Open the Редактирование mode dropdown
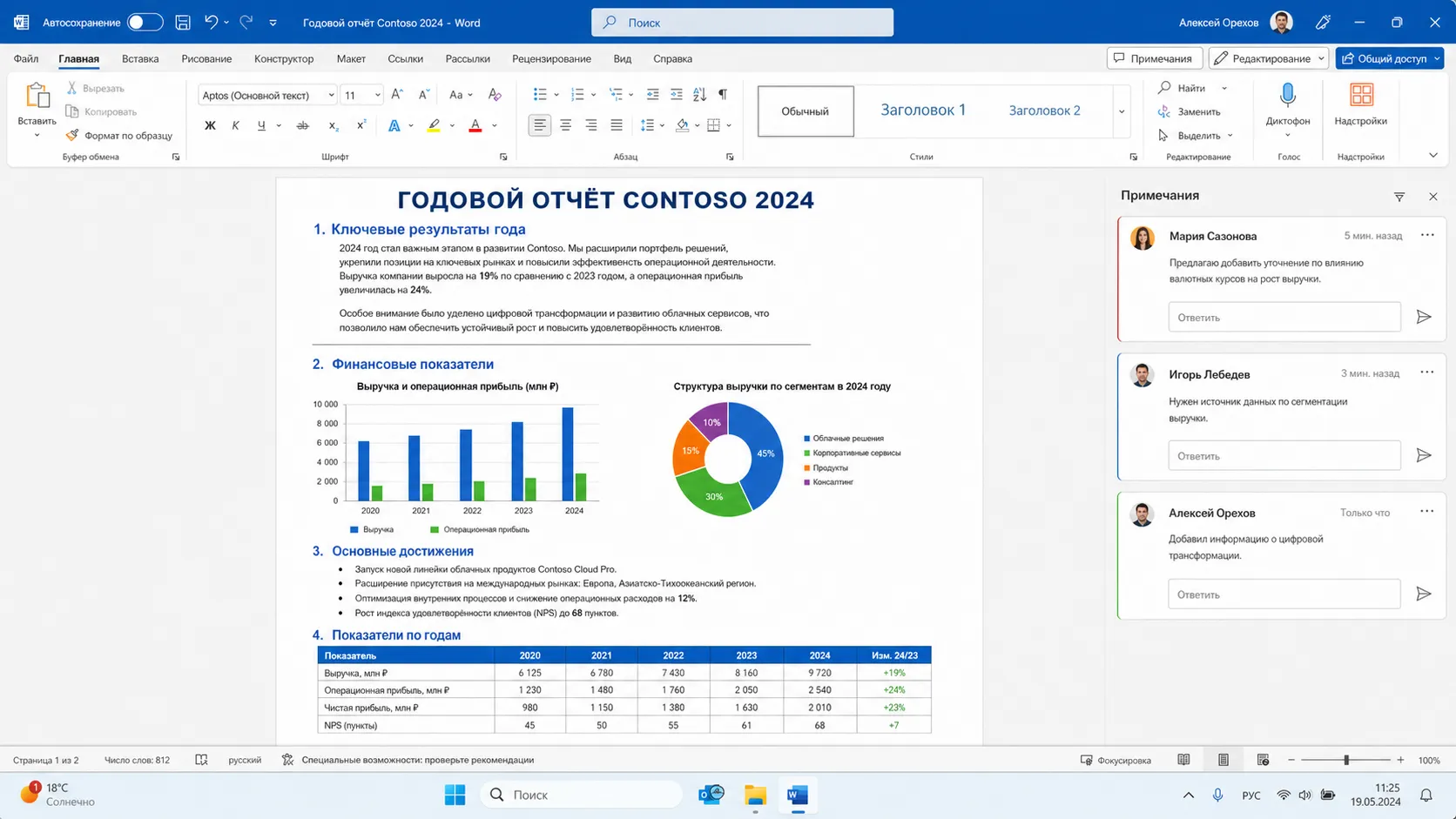Viewport: 1456px width, 819px height. click(x=1268, y=58)
